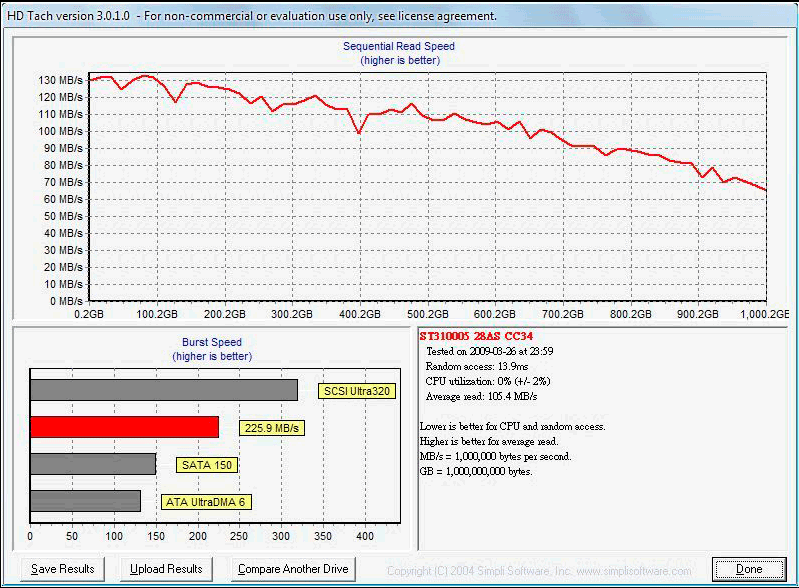
Task: Click the Sequential Read Speed chart title
Action: point(399,47)
